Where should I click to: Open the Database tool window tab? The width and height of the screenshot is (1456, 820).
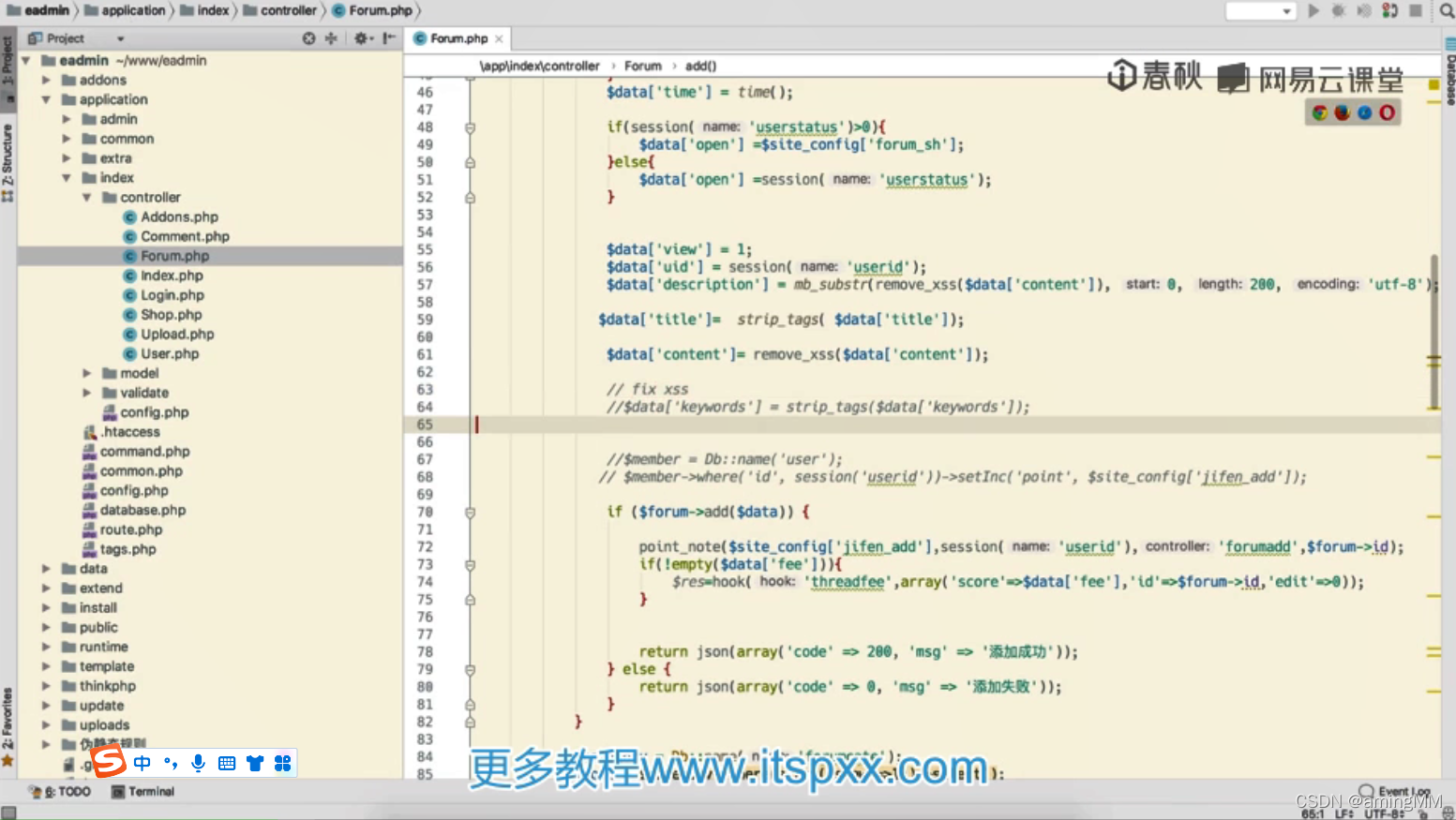(1449, 73)
